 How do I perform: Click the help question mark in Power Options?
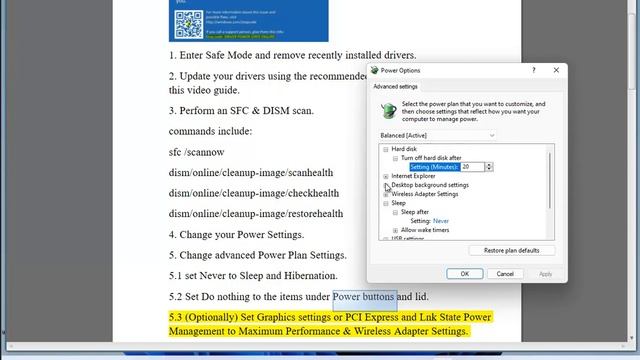tap(533, 70)
